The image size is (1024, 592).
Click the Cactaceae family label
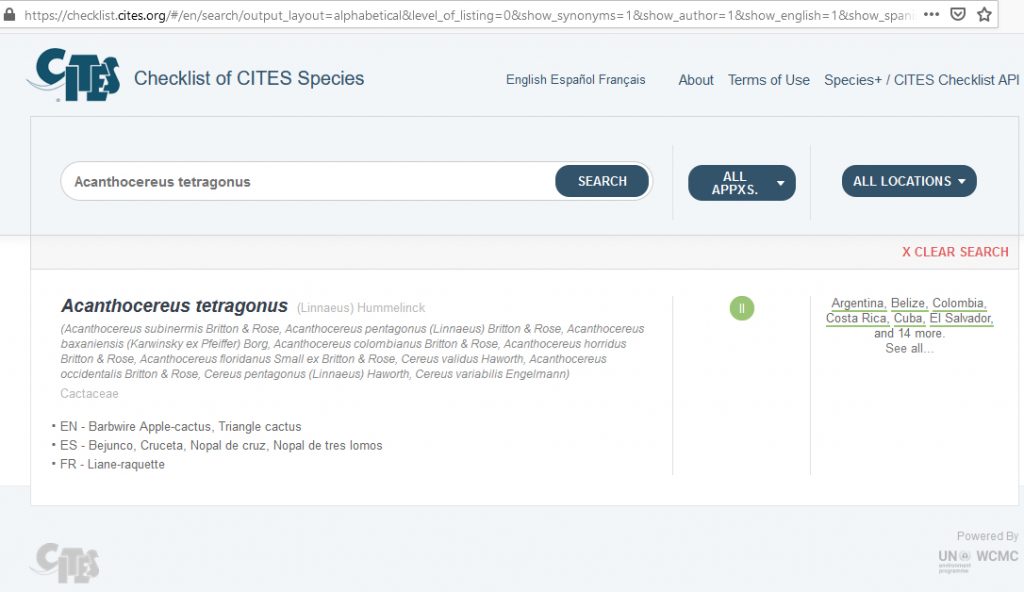point(89,393)
